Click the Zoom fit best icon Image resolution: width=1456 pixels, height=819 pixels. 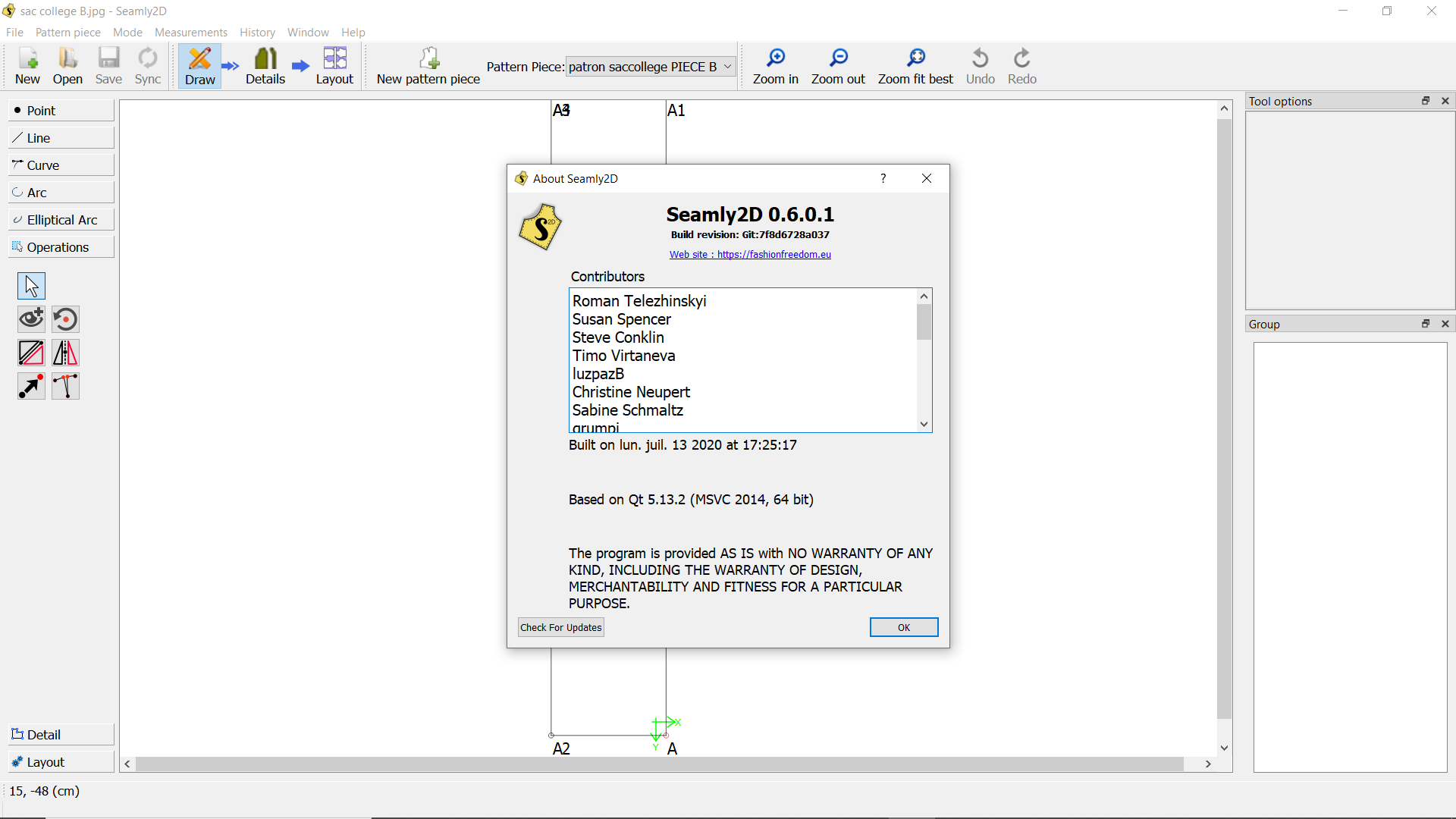point(915,66)
